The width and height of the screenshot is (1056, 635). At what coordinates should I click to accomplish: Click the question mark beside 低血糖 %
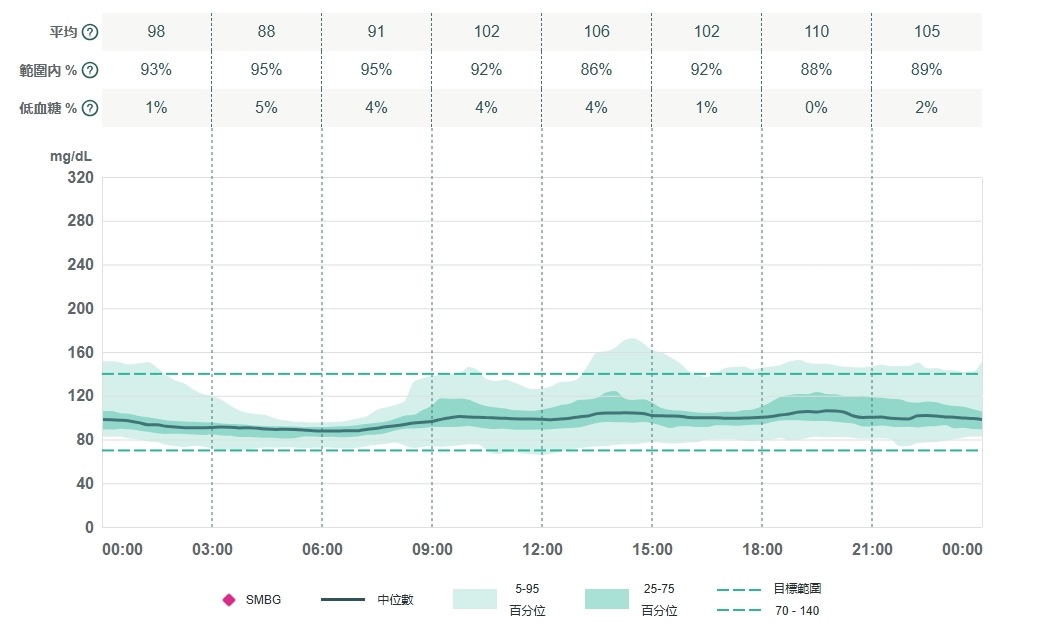[x=90, y=108]
